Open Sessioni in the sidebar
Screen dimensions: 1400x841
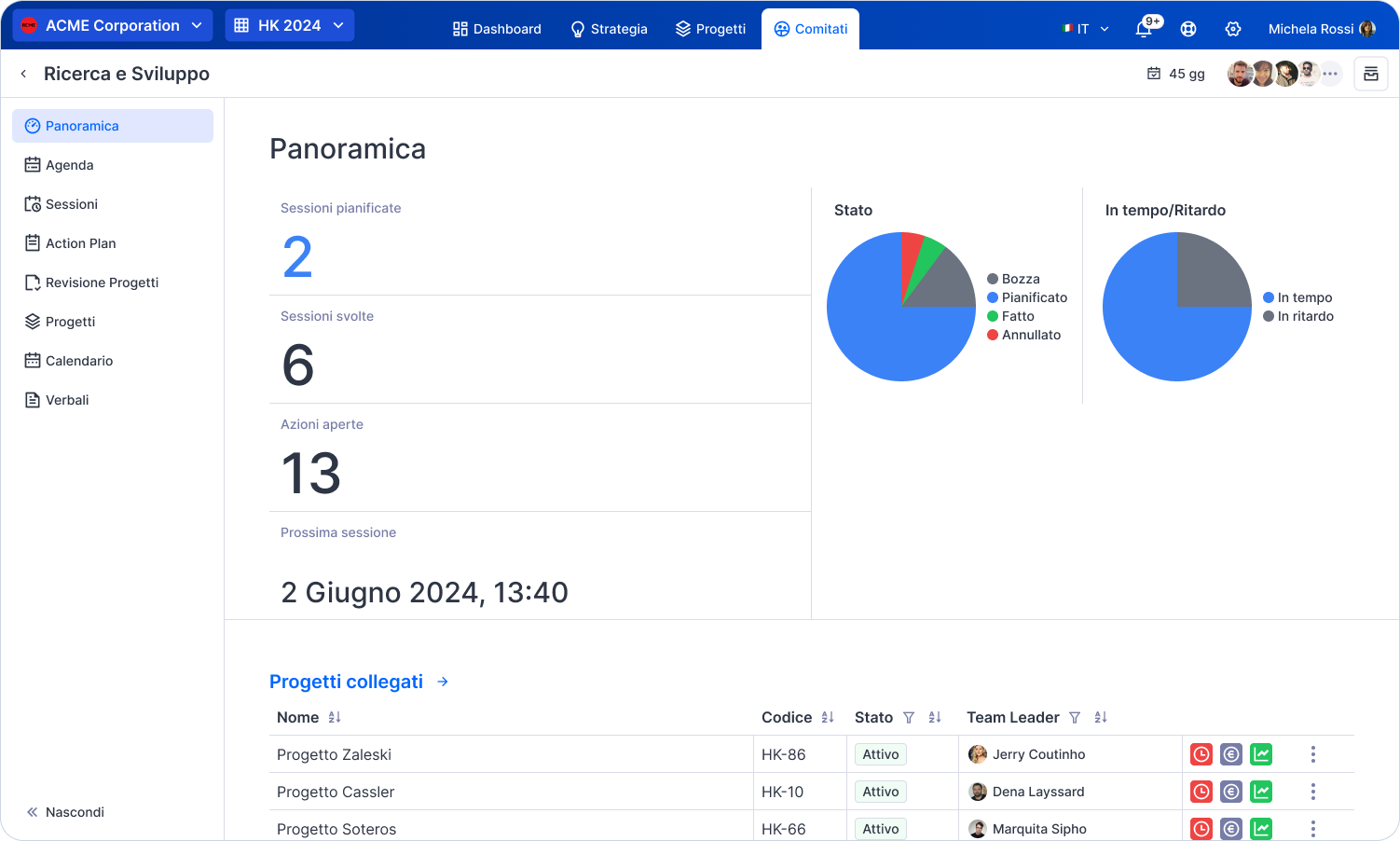pyautogui.click(x=113, y=204)
